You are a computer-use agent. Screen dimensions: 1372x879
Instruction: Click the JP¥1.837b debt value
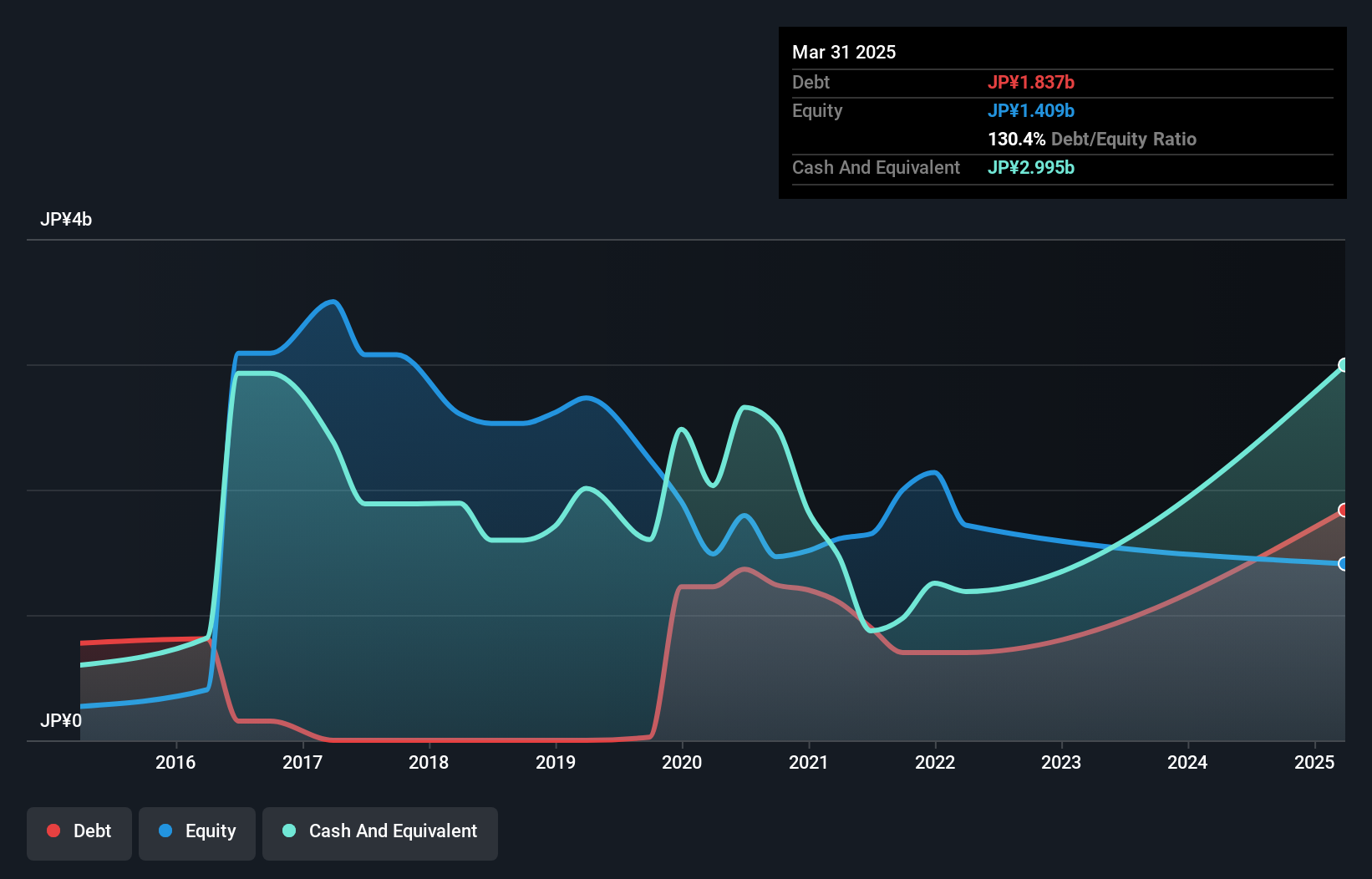tap(1031, 82)
